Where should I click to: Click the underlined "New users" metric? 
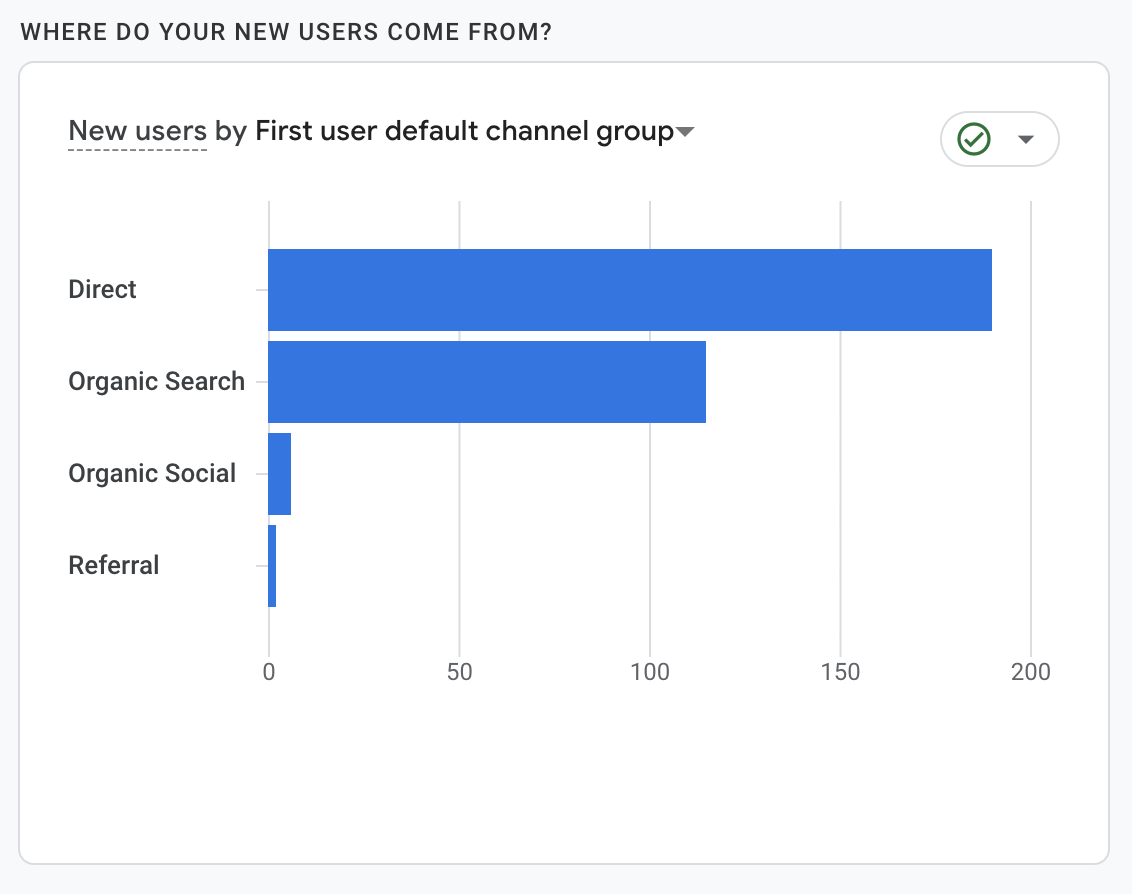(x=137, y=131)
